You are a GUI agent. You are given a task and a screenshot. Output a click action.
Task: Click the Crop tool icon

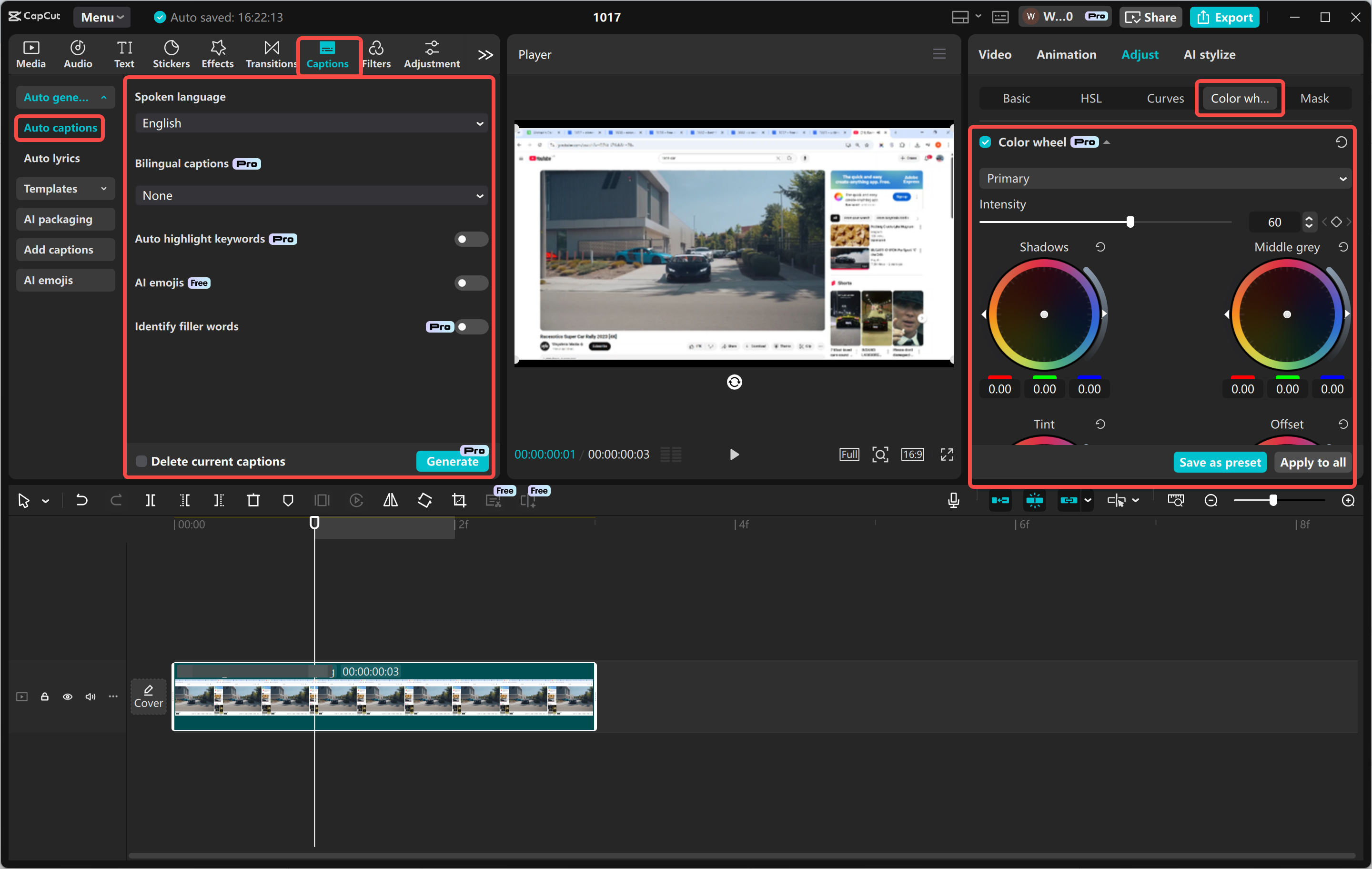point(459,500)
